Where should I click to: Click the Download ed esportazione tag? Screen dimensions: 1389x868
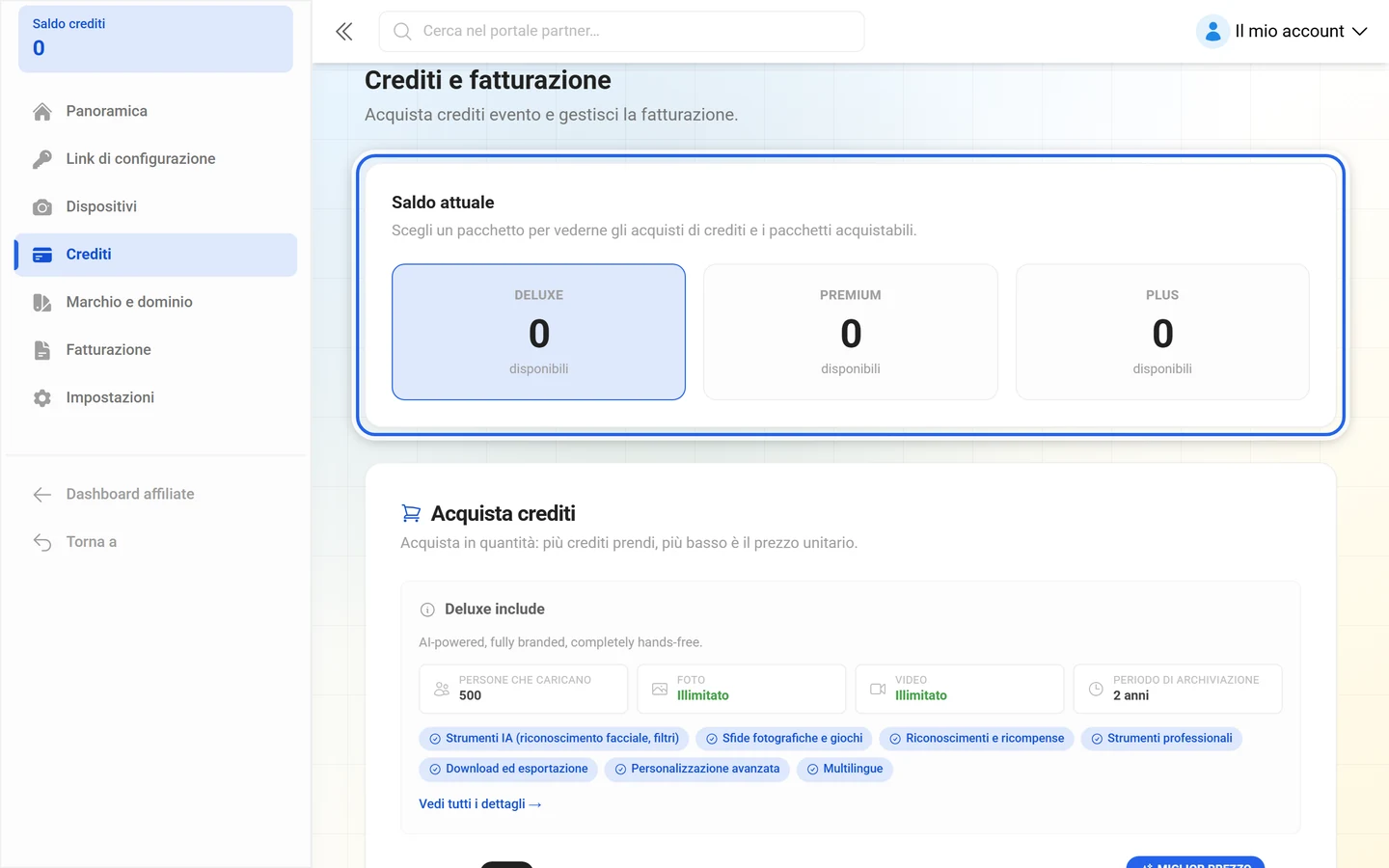[508, 770]
